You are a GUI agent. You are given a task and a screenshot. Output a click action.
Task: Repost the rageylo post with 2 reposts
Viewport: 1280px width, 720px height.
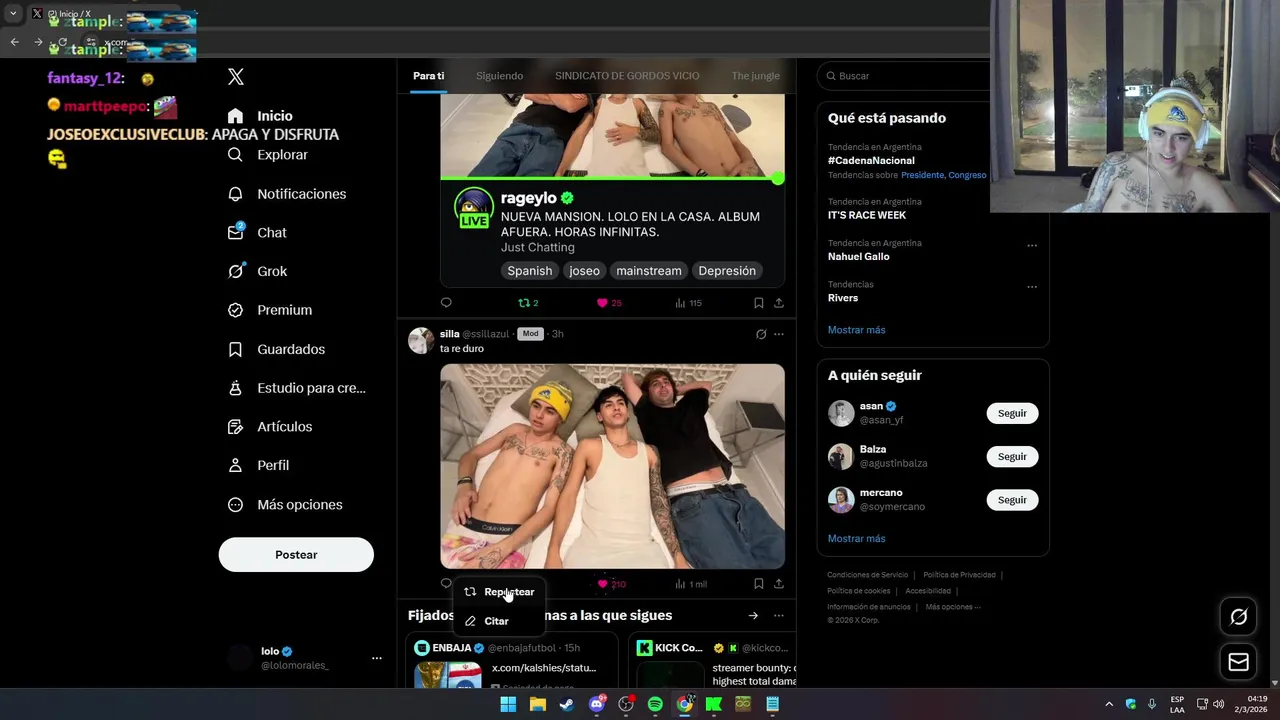coord(528,303)
